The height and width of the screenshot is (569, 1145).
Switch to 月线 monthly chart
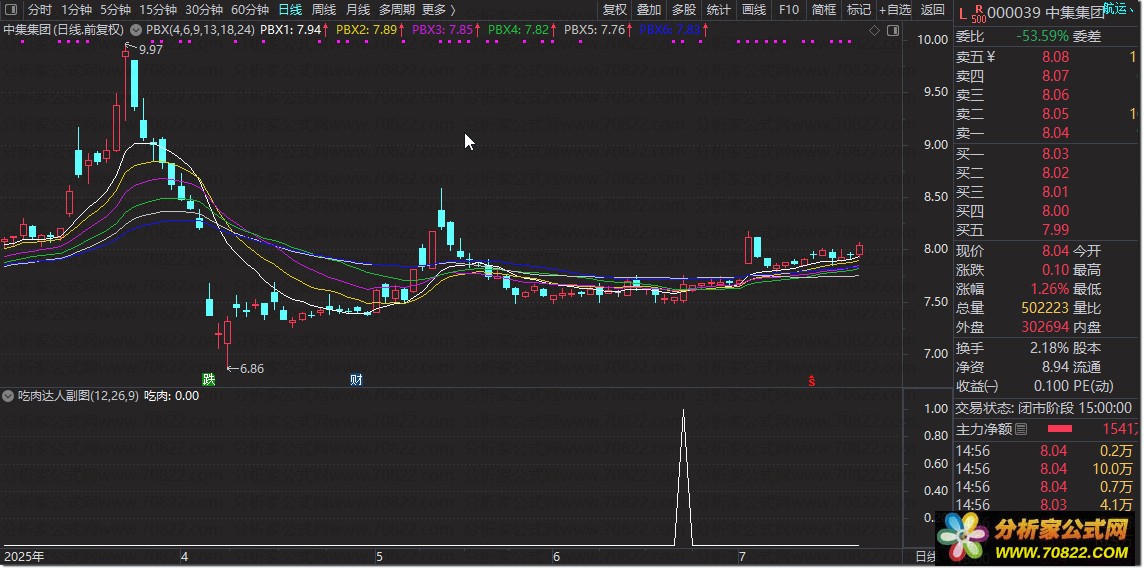[x=357, y=9]
